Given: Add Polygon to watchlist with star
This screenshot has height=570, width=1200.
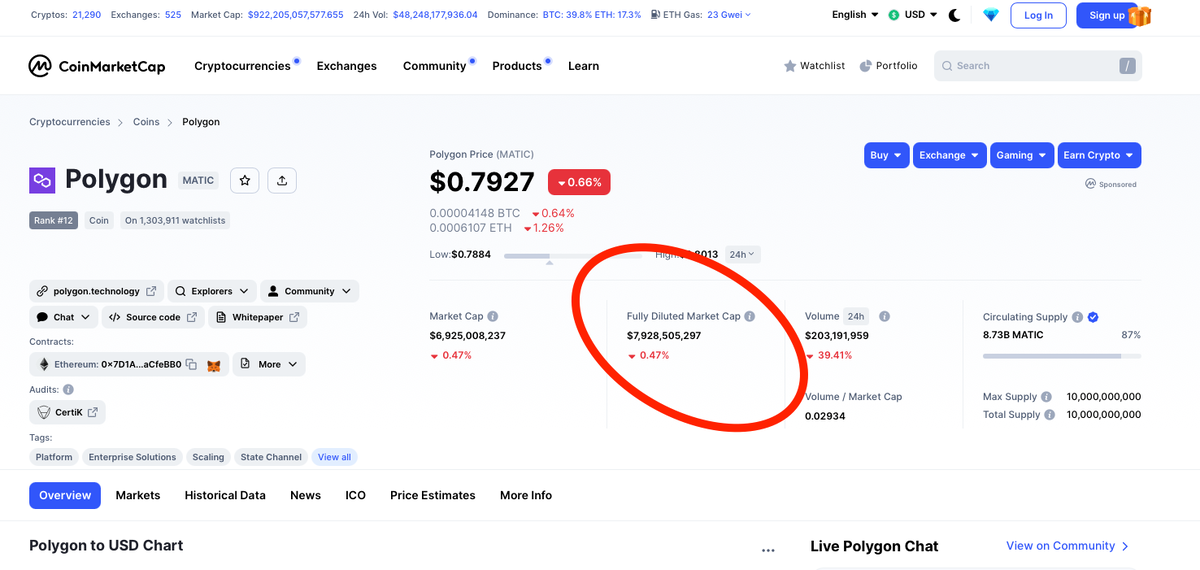Looking at the screenshot, I should (246, 180).
